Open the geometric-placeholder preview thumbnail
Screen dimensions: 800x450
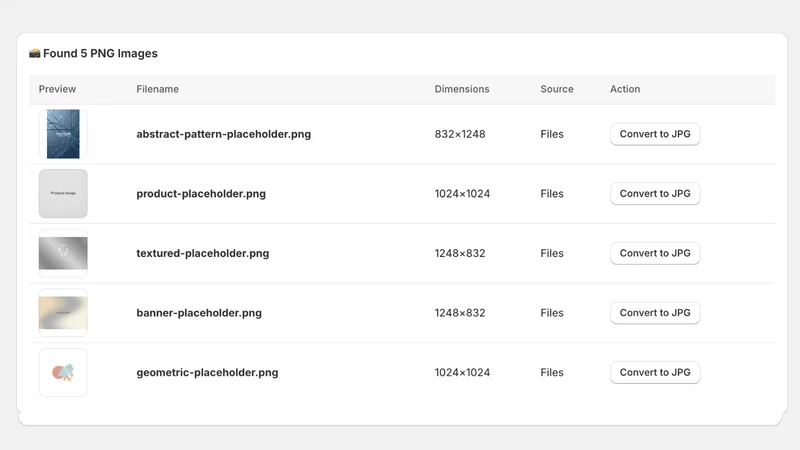coord(63,372)
